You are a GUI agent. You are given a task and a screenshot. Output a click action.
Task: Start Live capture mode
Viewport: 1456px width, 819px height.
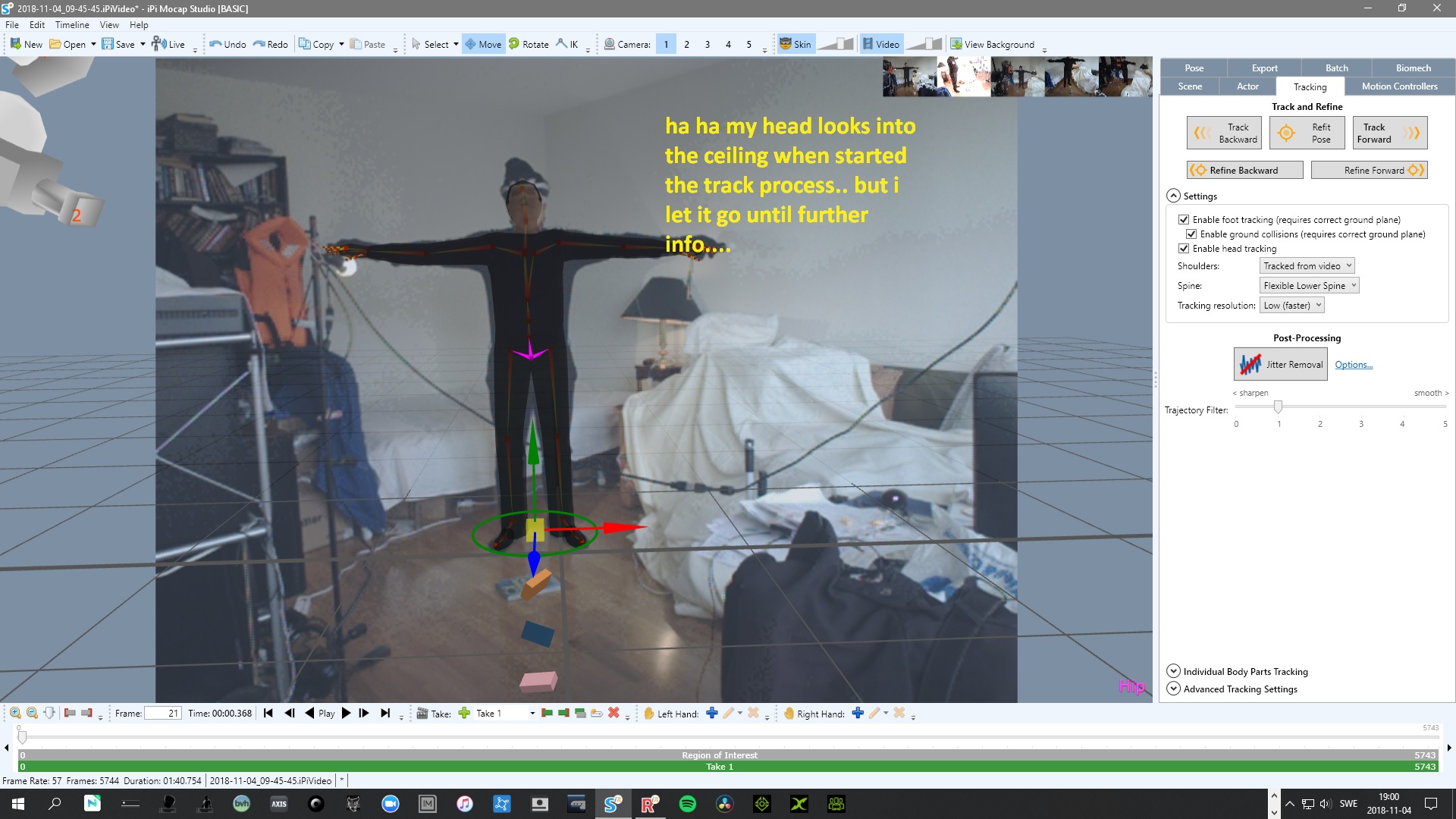168,44
